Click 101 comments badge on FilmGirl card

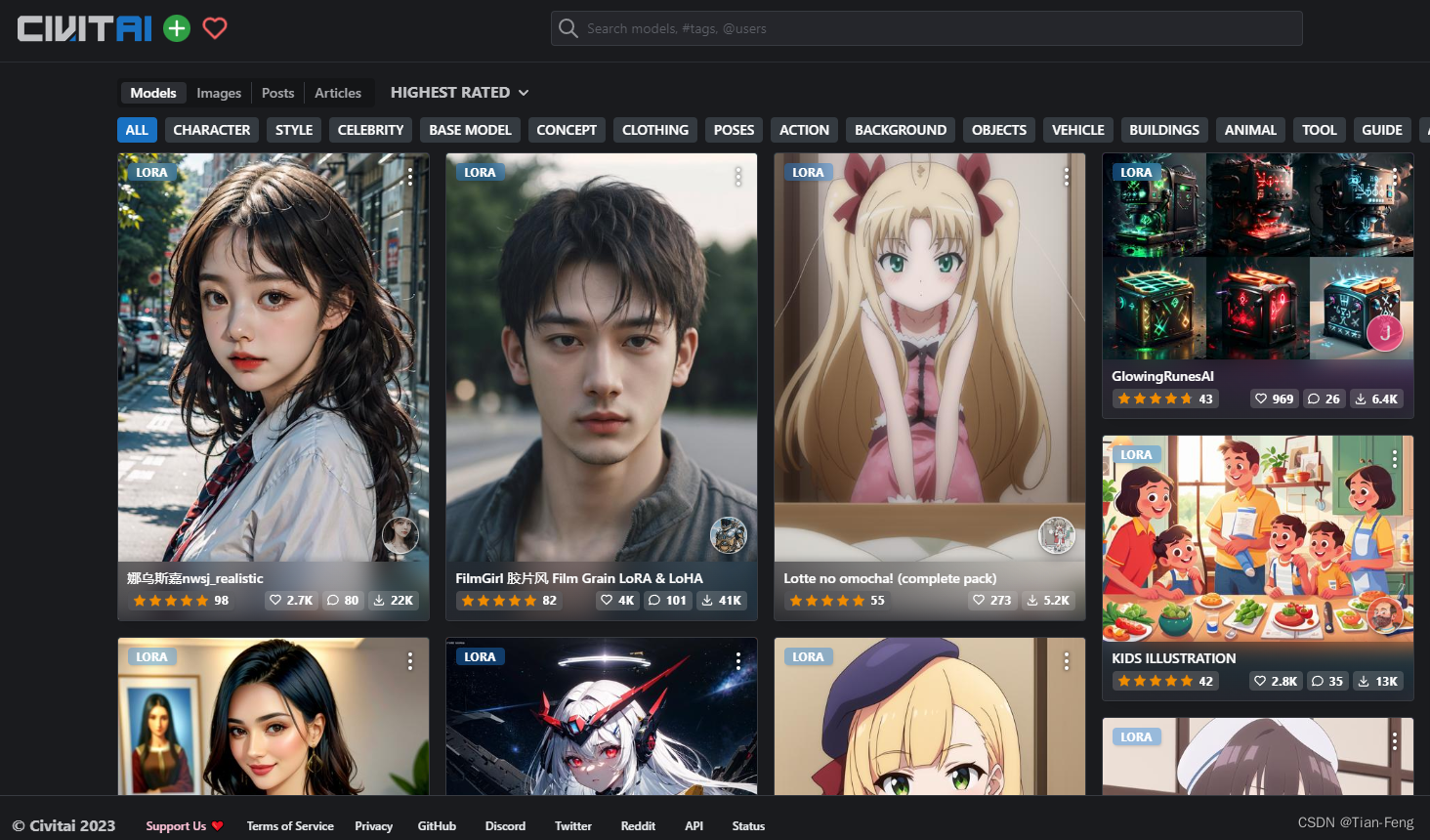(x=668, y=600)
